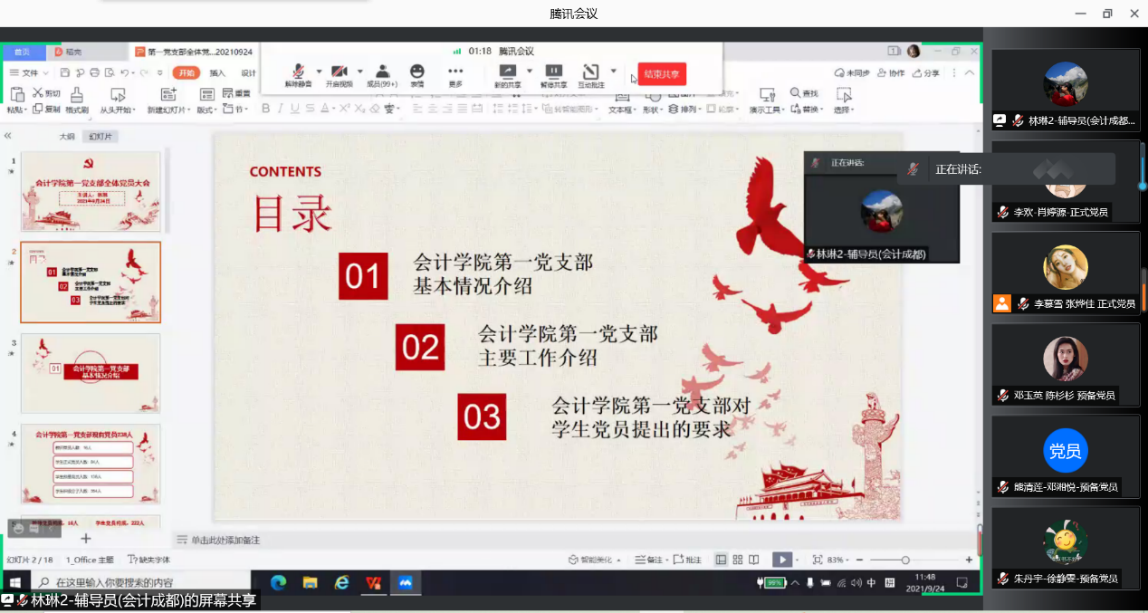Toggle strikethrough text formatting
The image size is (1148, 613).
tap(310, 108)
